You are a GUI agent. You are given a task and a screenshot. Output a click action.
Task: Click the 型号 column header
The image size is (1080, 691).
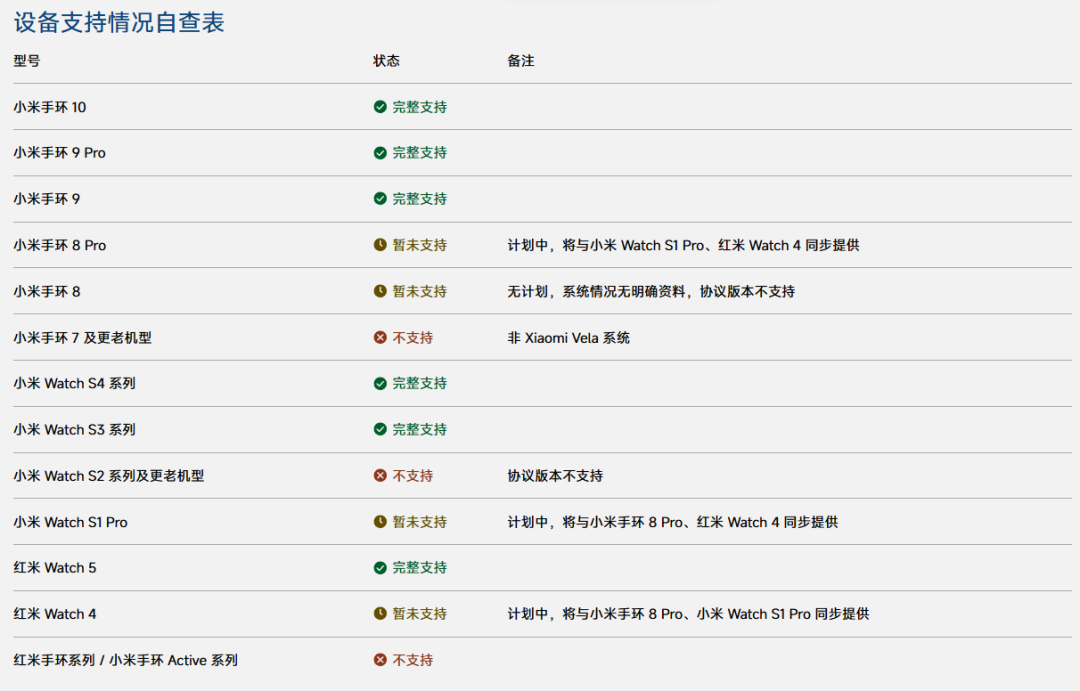(x=27, y=61)
